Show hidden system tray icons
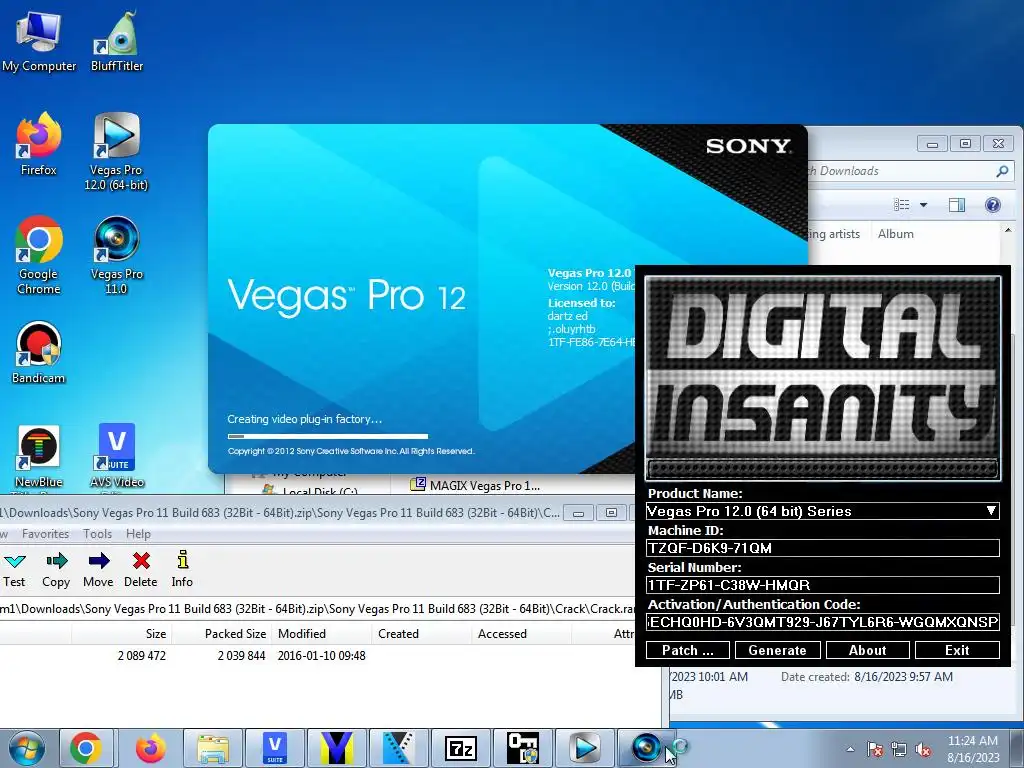The image size is (1024, 768). tap(850, 750)
